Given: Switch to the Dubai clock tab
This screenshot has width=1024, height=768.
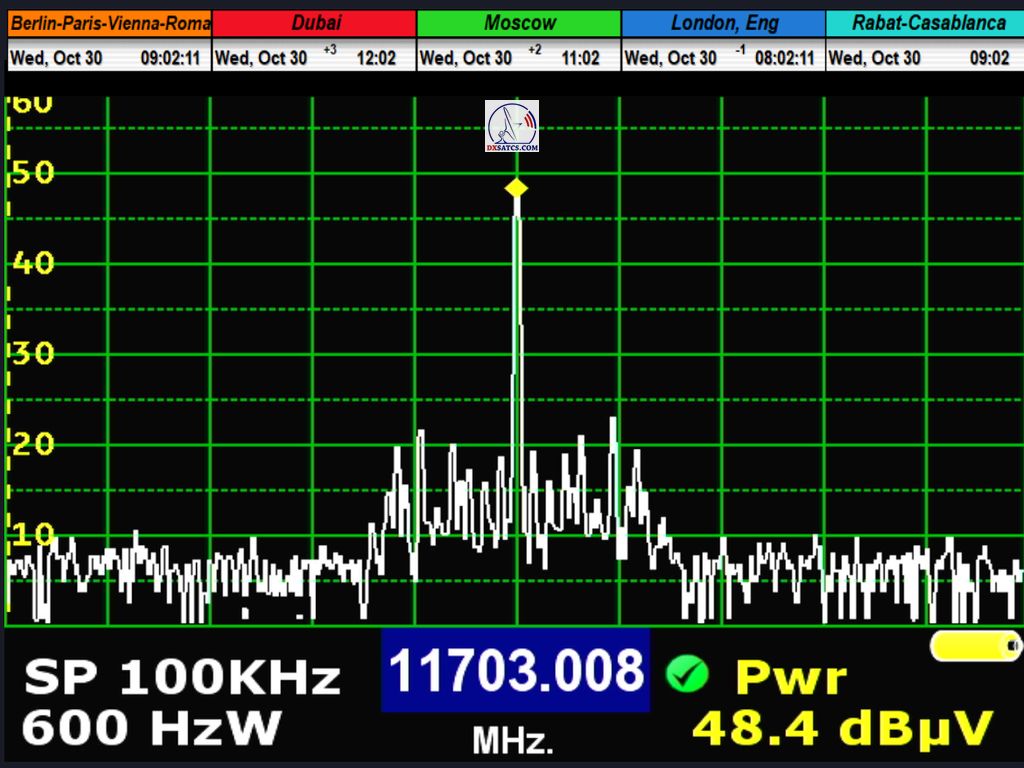Looking at the screenshot, I should point(315,23).
